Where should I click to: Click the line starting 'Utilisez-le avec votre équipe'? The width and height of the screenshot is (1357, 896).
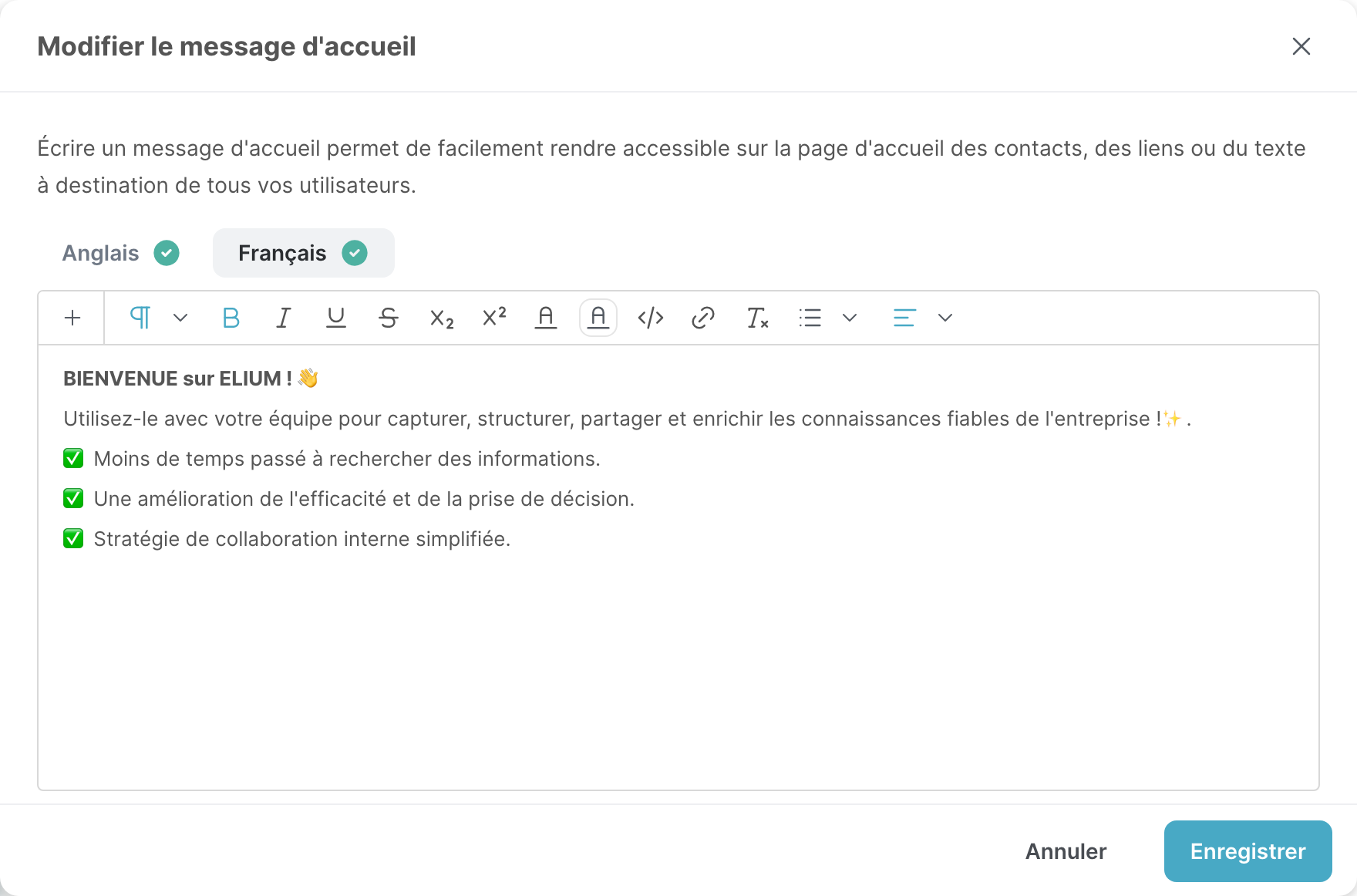coord(628,419)
